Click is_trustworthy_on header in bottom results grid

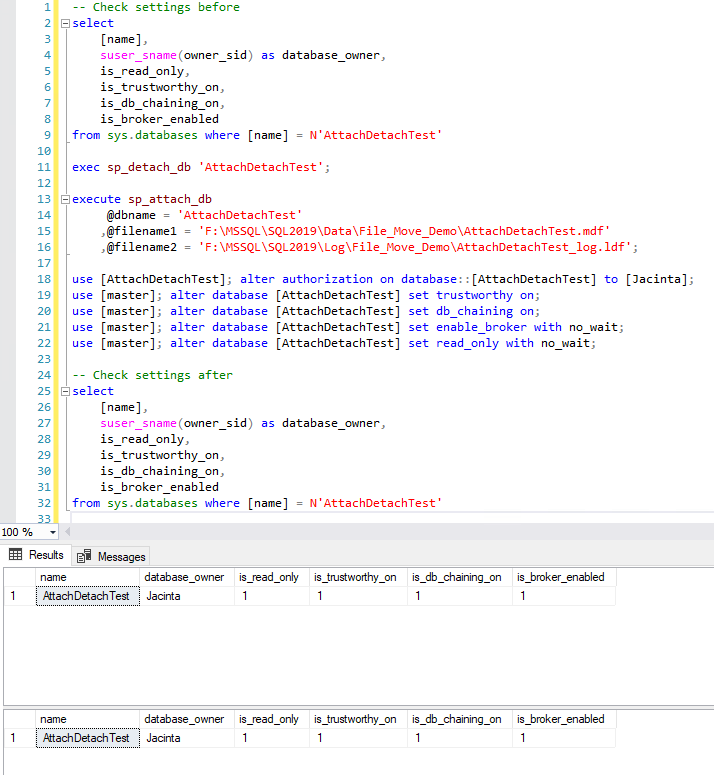[358, 719]
